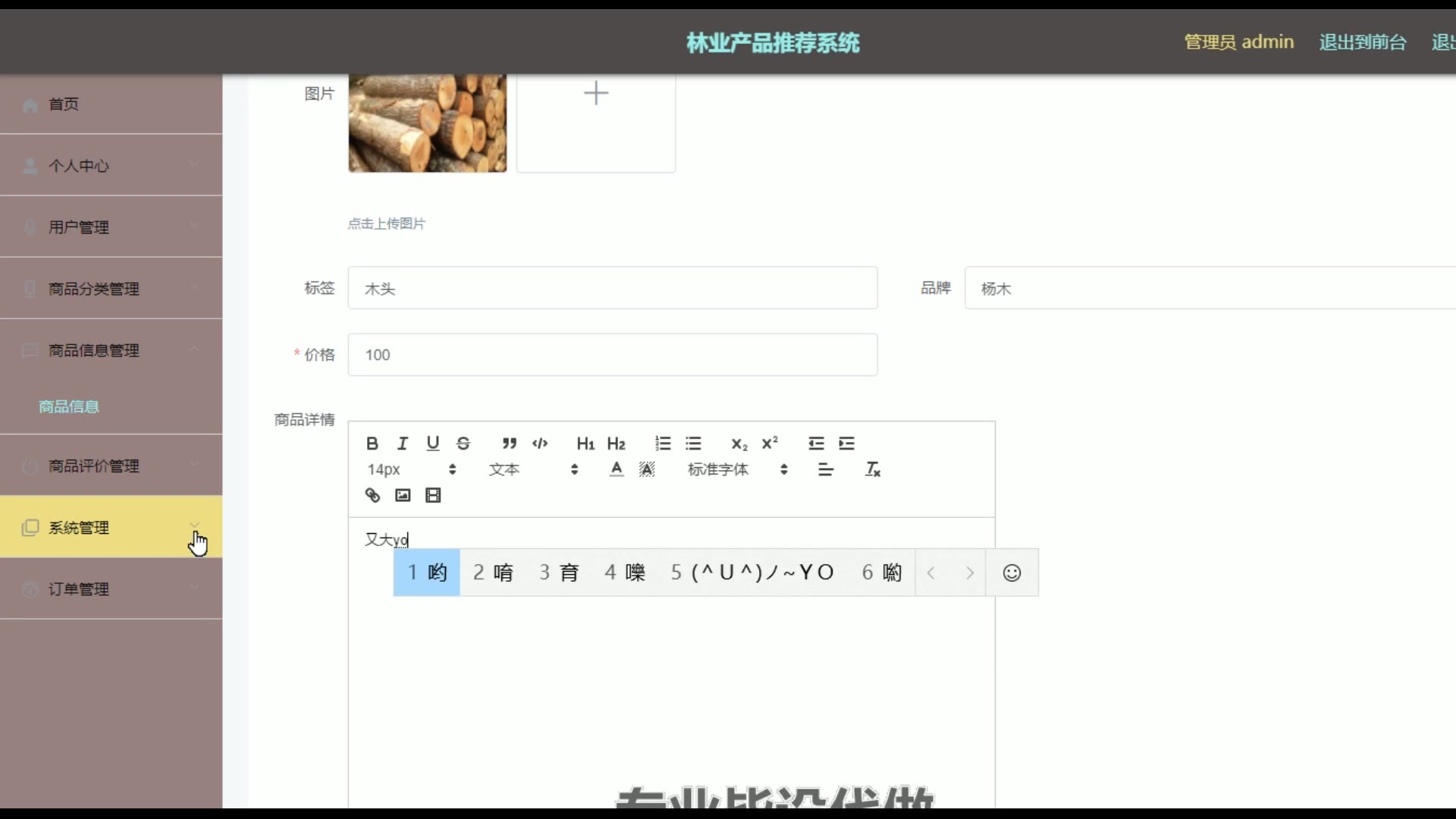1456x819 pixels.
Task: Select IME candidate 3 育
Action: click(x=559, y=573)
